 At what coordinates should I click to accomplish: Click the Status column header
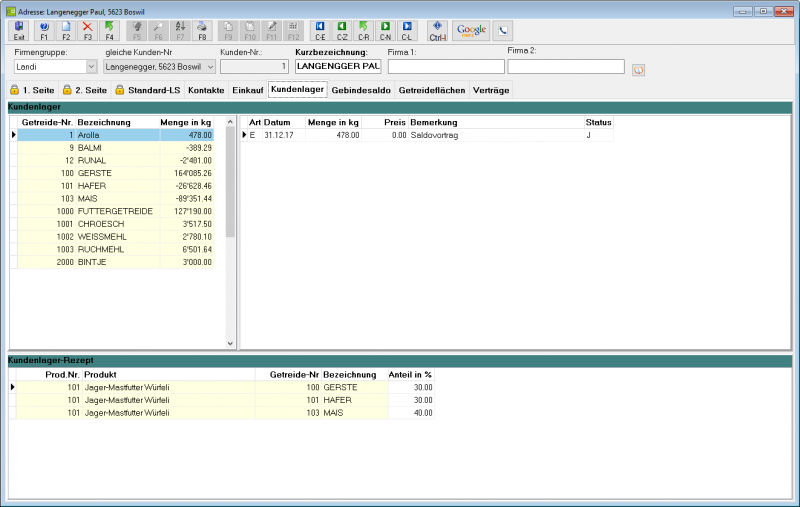pyautogui.click(x=598, y=122)
